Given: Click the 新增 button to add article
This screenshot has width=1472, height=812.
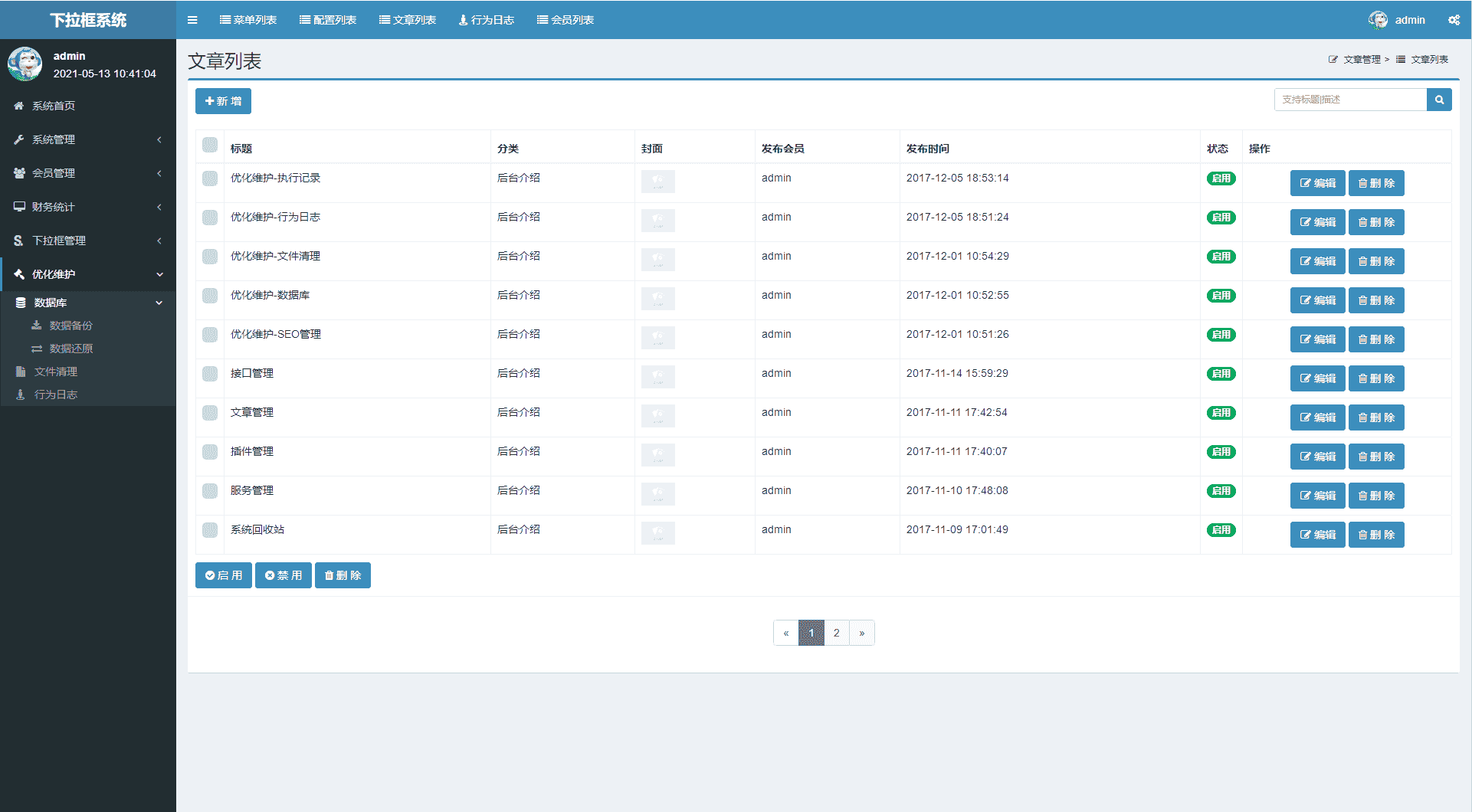Looking at the screenshot, I should [223, 101].
